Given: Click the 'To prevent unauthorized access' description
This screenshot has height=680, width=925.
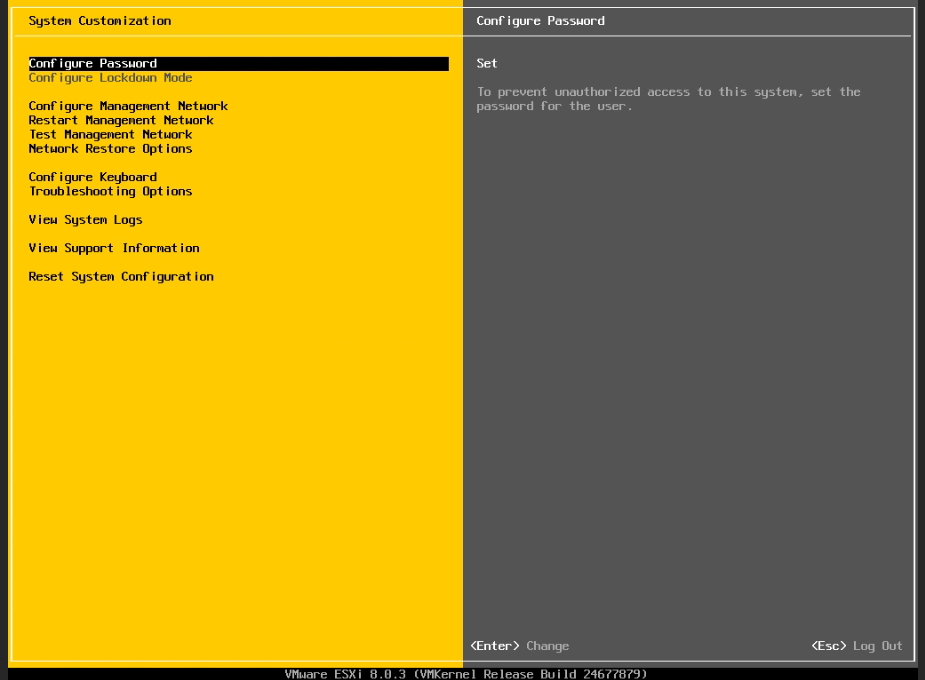Looking at the screenshot, I should click(x=668, y=99).
